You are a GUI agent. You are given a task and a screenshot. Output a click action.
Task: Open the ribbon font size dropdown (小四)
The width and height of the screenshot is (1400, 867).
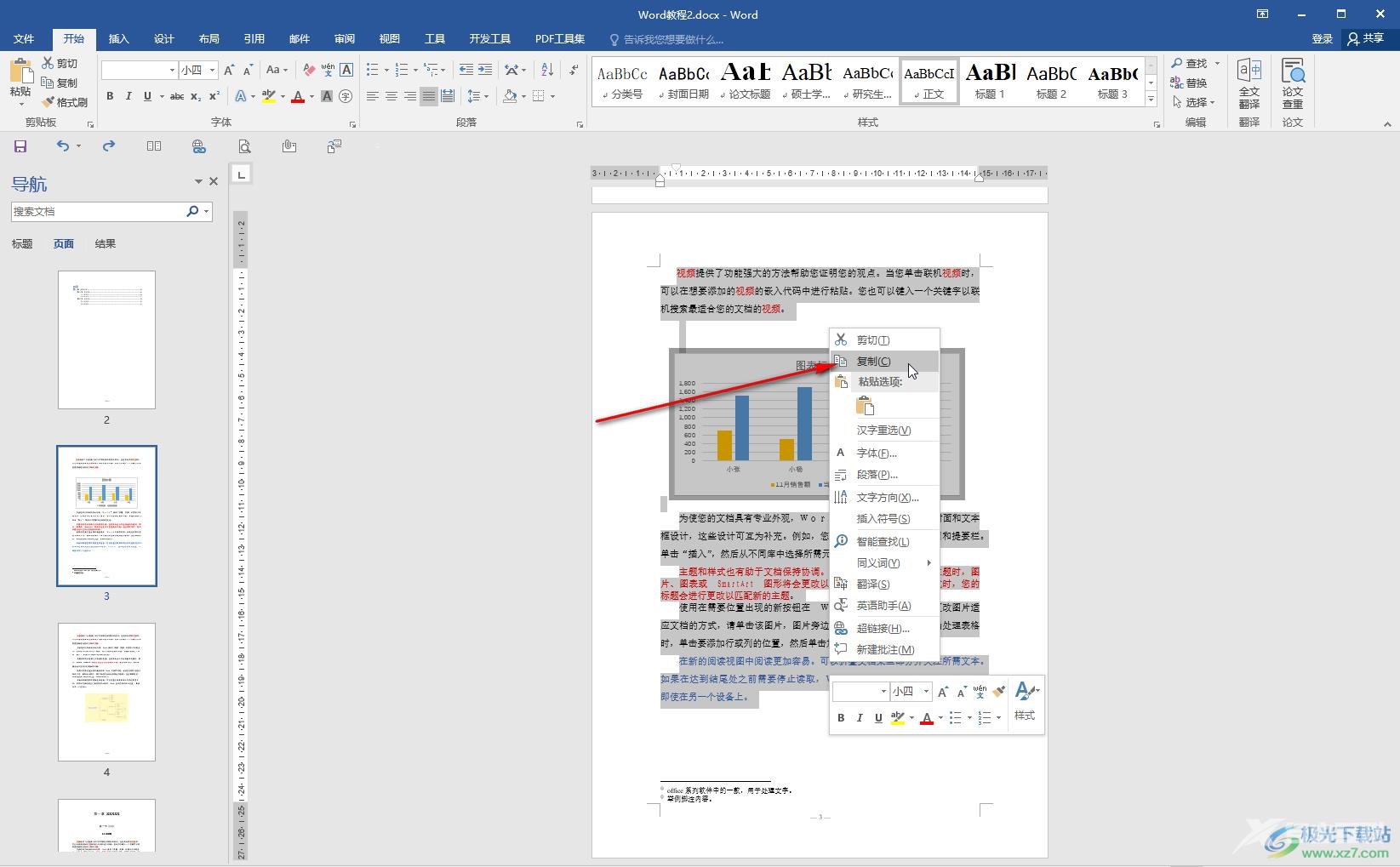tap(212, 70)
